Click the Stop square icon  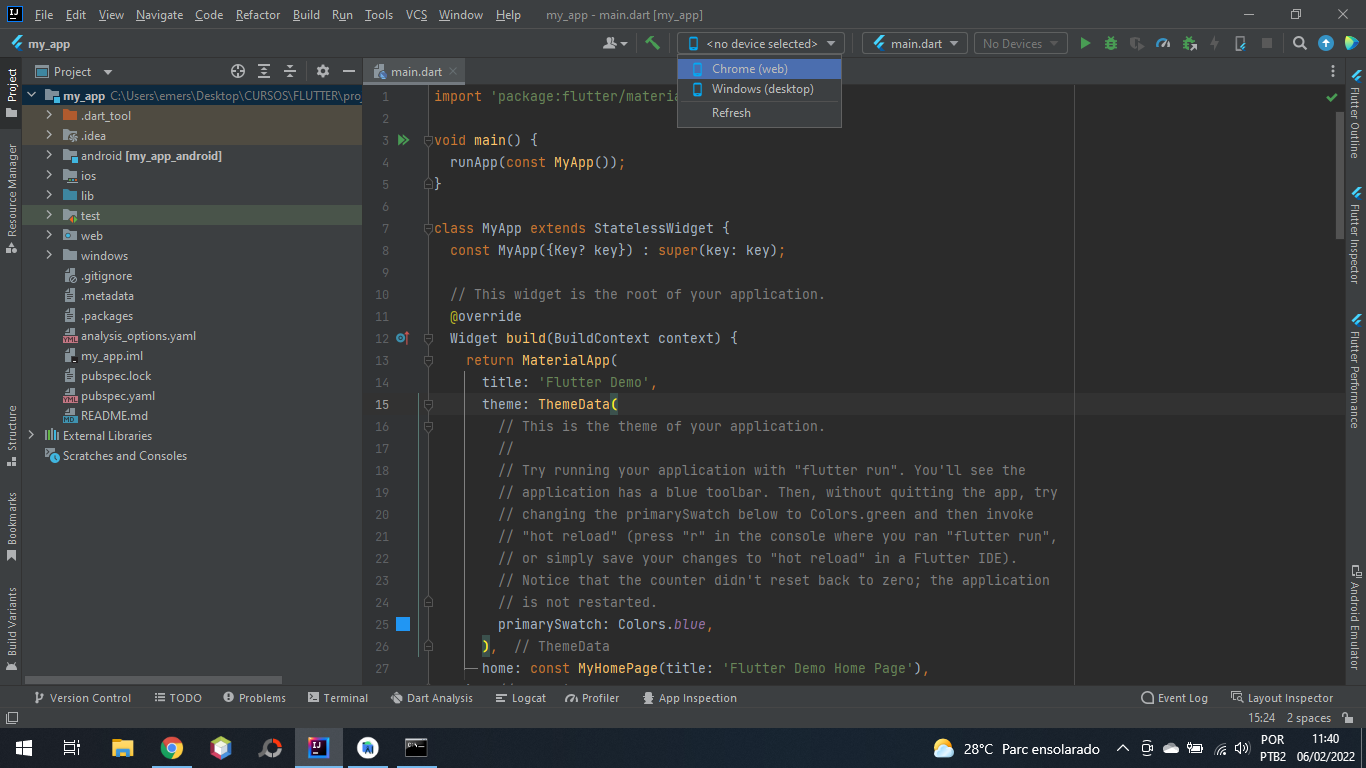(x=1266, y=43)
